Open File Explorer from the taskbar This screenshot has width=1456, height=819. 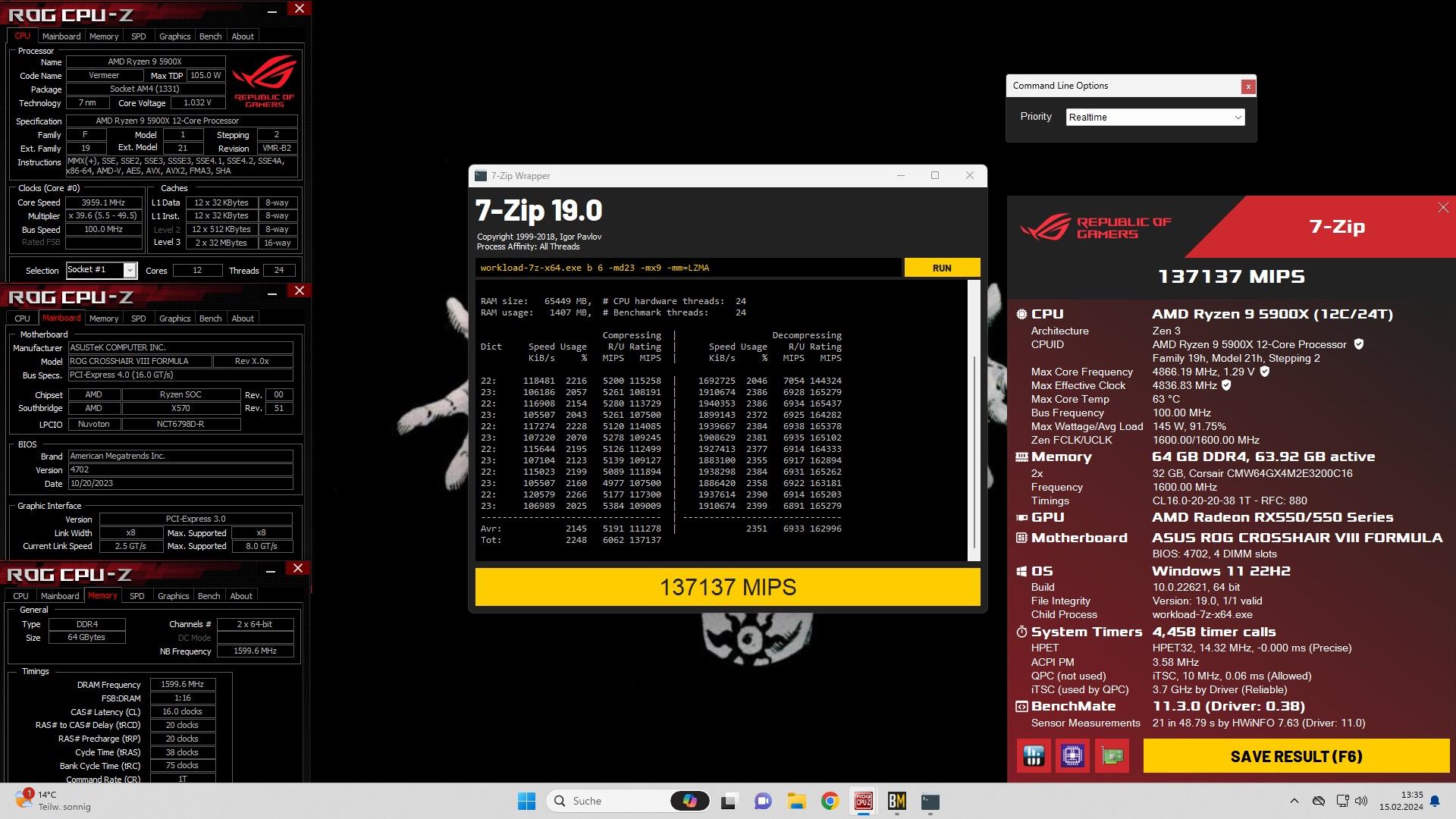[796, 801]
